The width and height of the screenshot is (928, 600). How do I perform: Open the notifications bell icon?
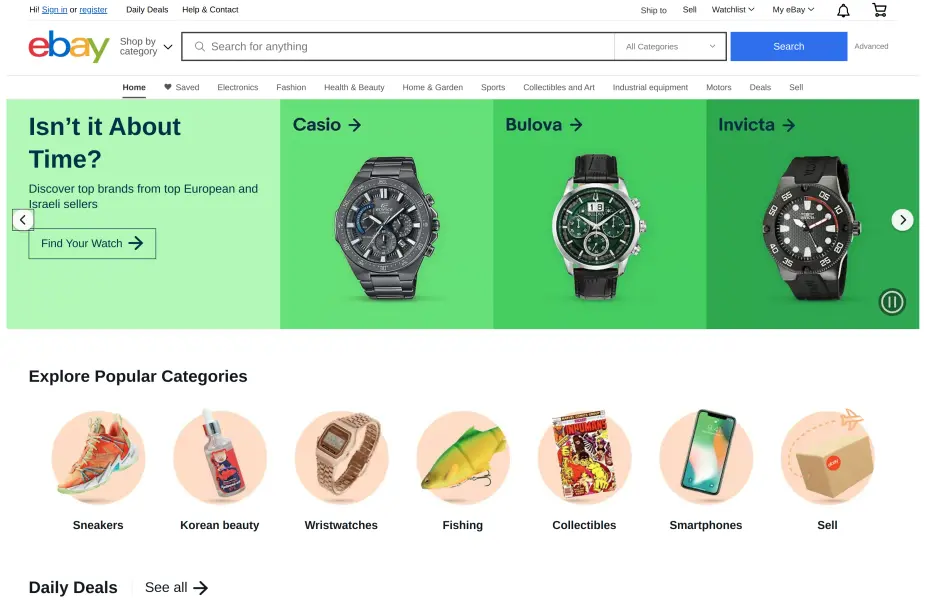(x=843, y=10)
